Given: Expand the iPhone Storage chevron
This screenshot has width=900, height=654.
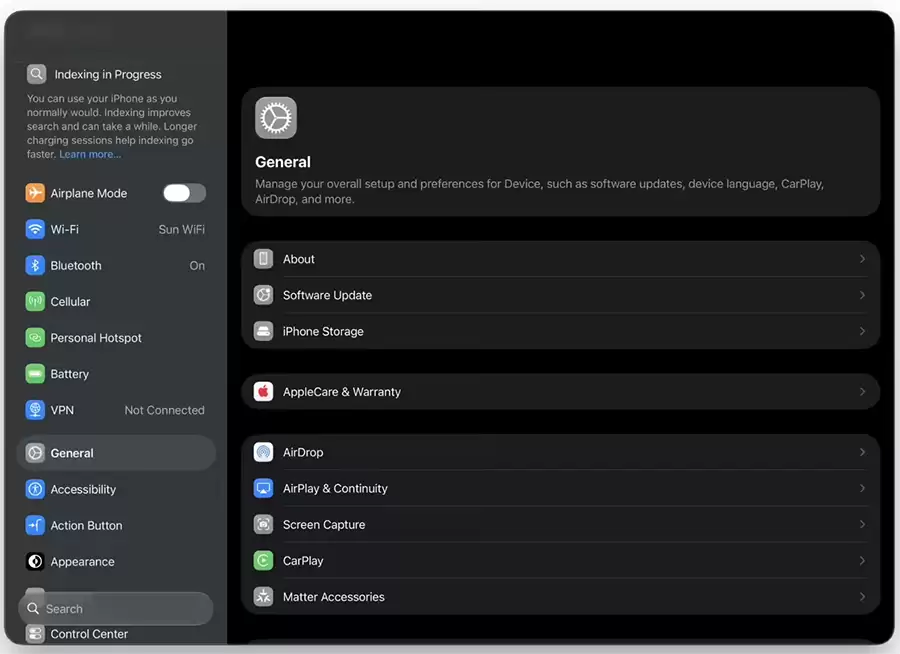Looking at the screenshot, I should click(862, 331).
